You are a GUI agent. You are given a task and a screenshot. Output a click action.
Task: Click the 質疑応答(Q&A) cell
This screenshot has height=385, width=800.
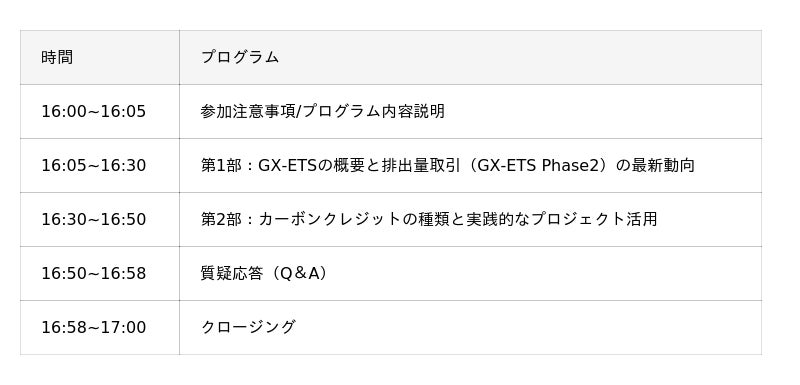click(x=470, y=273)
